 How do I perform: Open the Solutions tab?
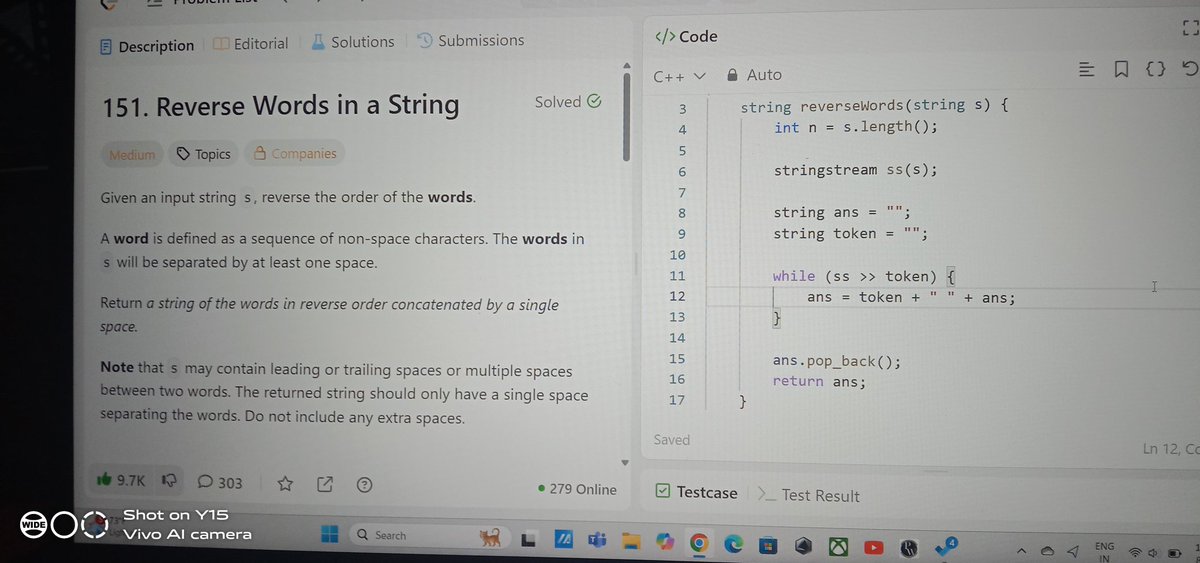(x=352, y=42)
